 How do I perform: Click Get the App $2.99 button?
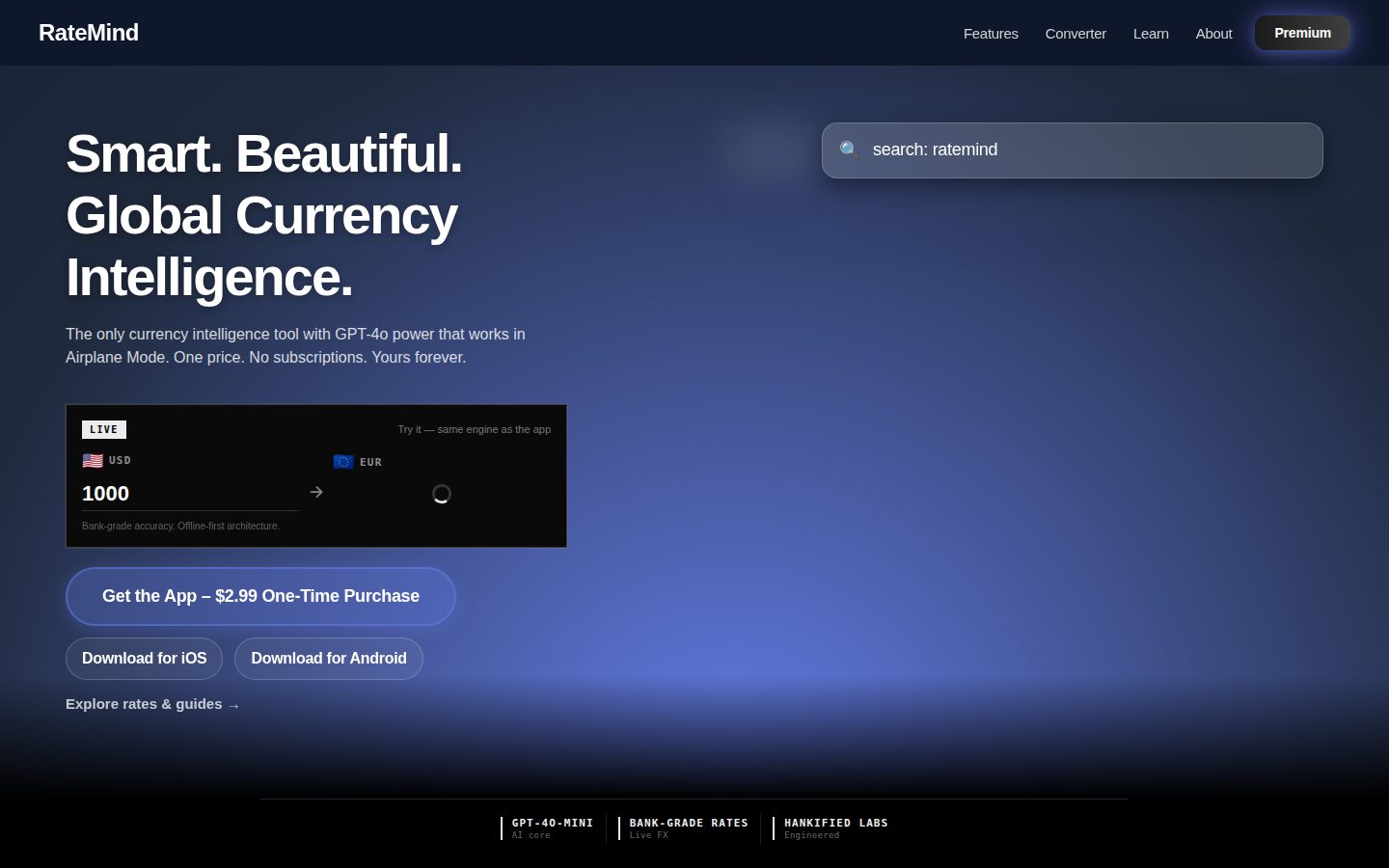point(260,596)
